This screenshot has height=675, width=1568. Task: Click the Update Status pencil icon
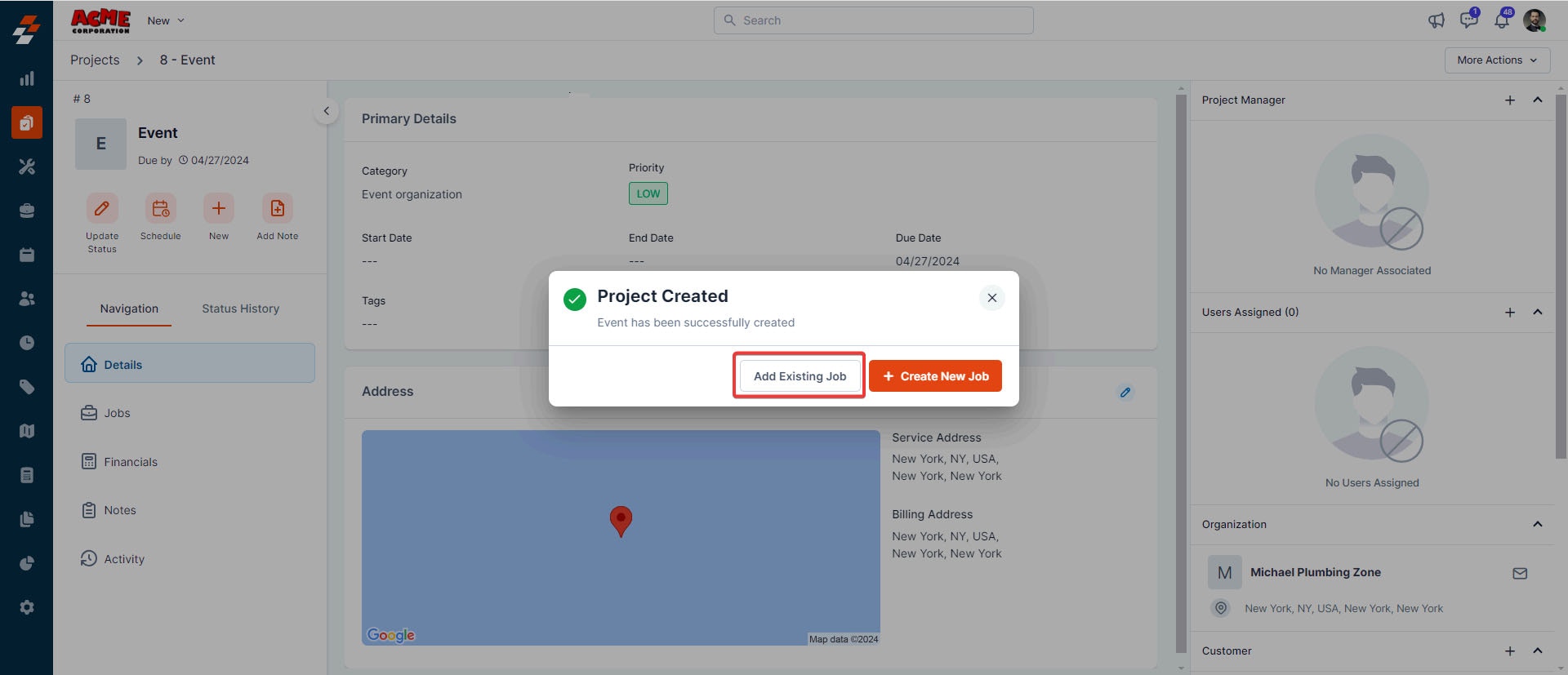[x=102, y=208]
